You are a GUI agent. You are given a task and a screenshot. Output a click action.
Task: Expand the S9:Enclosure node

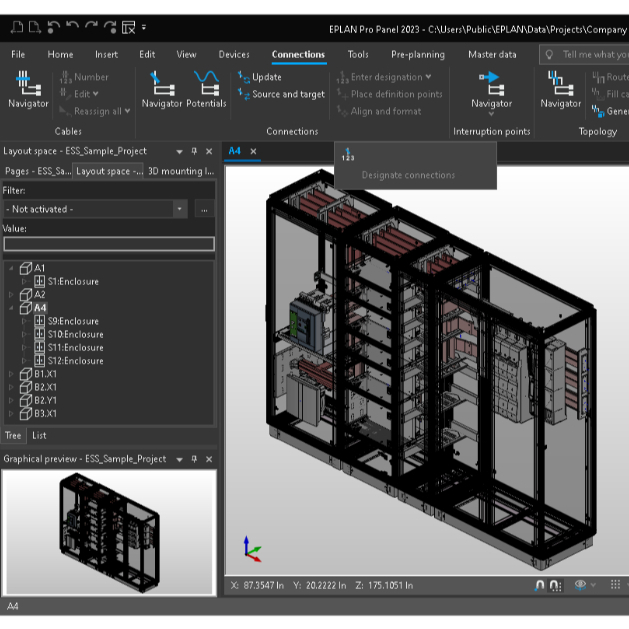tap(24, 321)
